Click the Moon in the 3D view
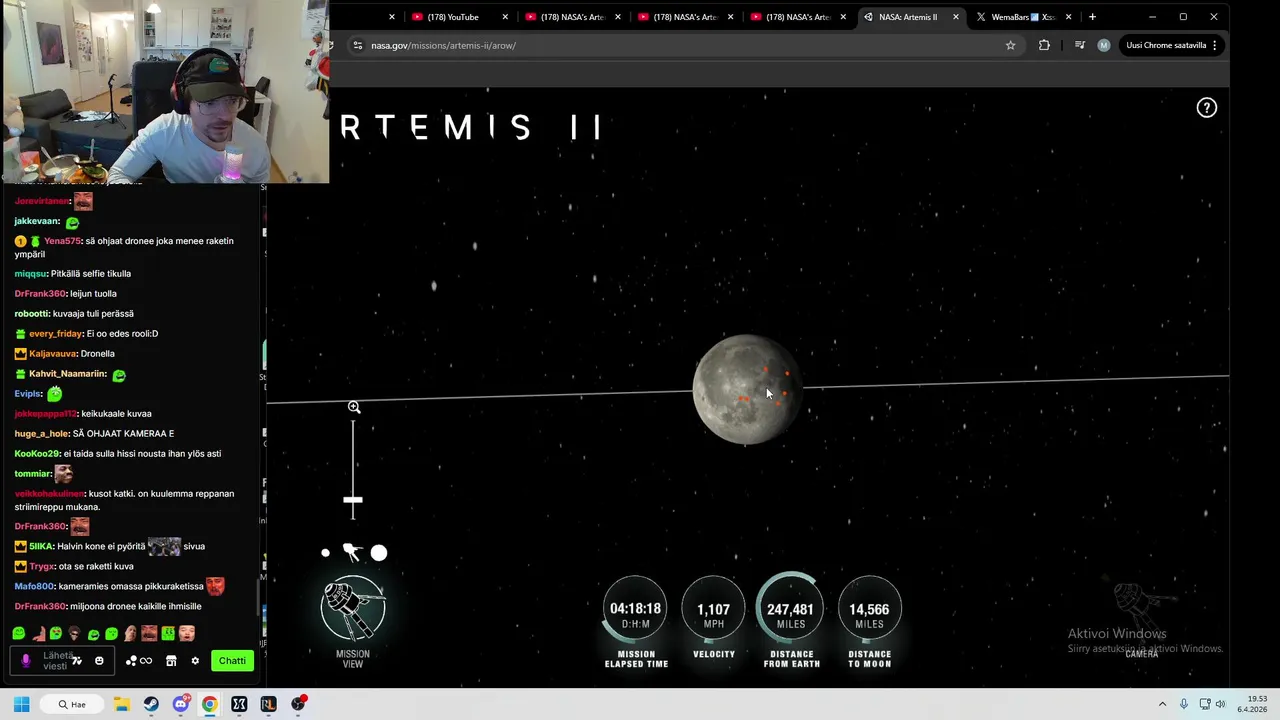This screenshot has width=1280, height=720. (746, 389)
